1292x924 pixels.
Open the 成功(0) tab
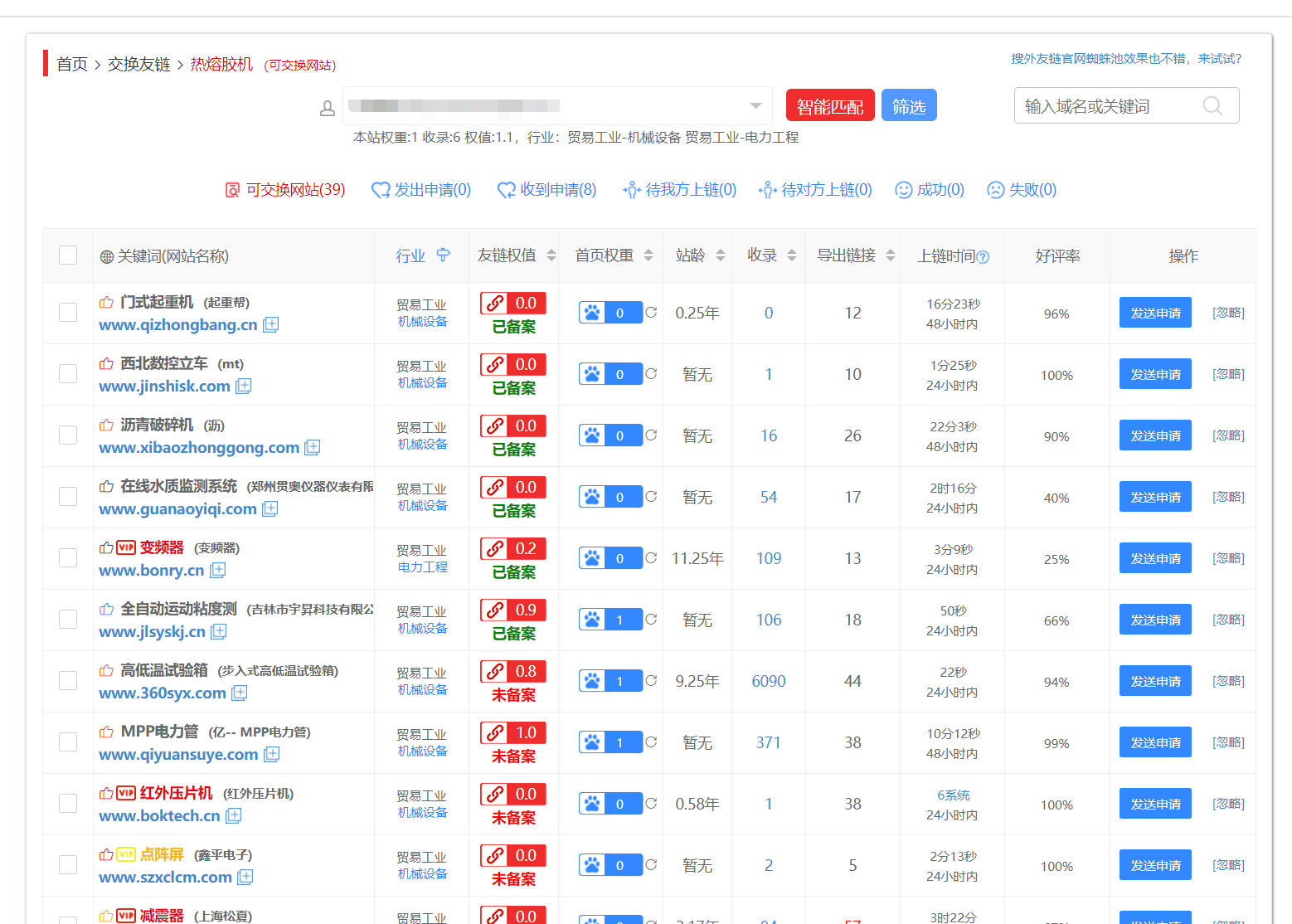pyautogui.click(x=938, y=189)
